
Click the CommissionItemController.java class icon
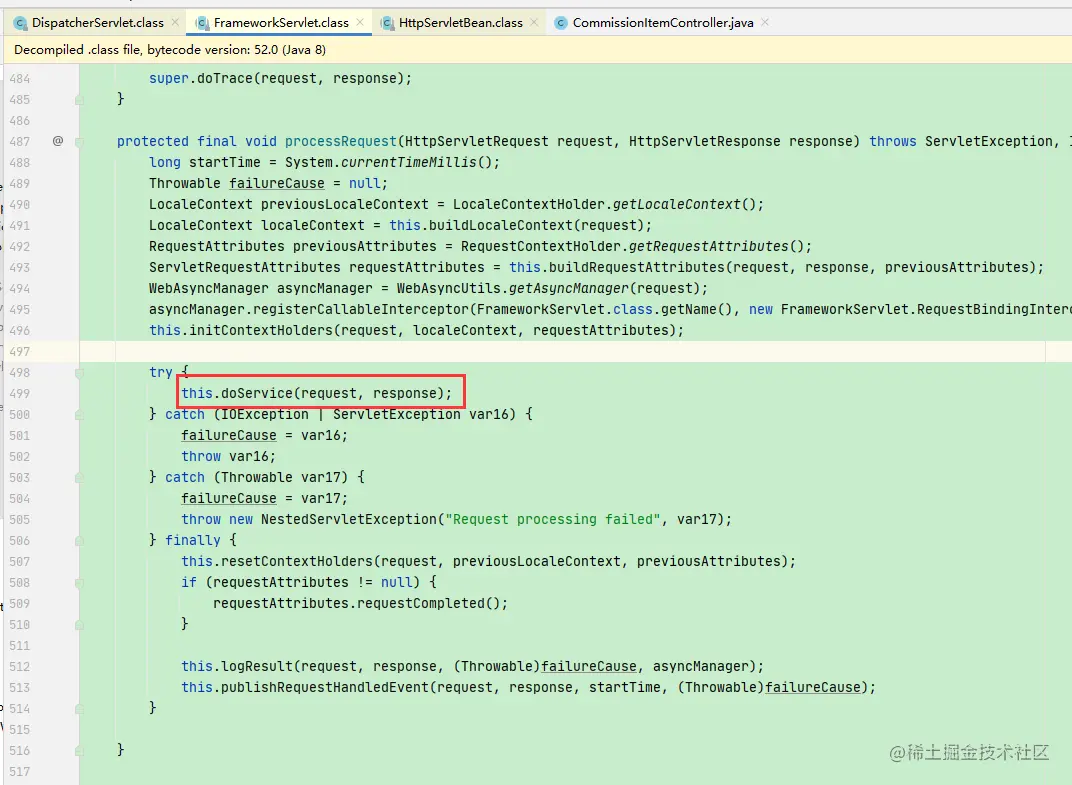click(561, 23)
